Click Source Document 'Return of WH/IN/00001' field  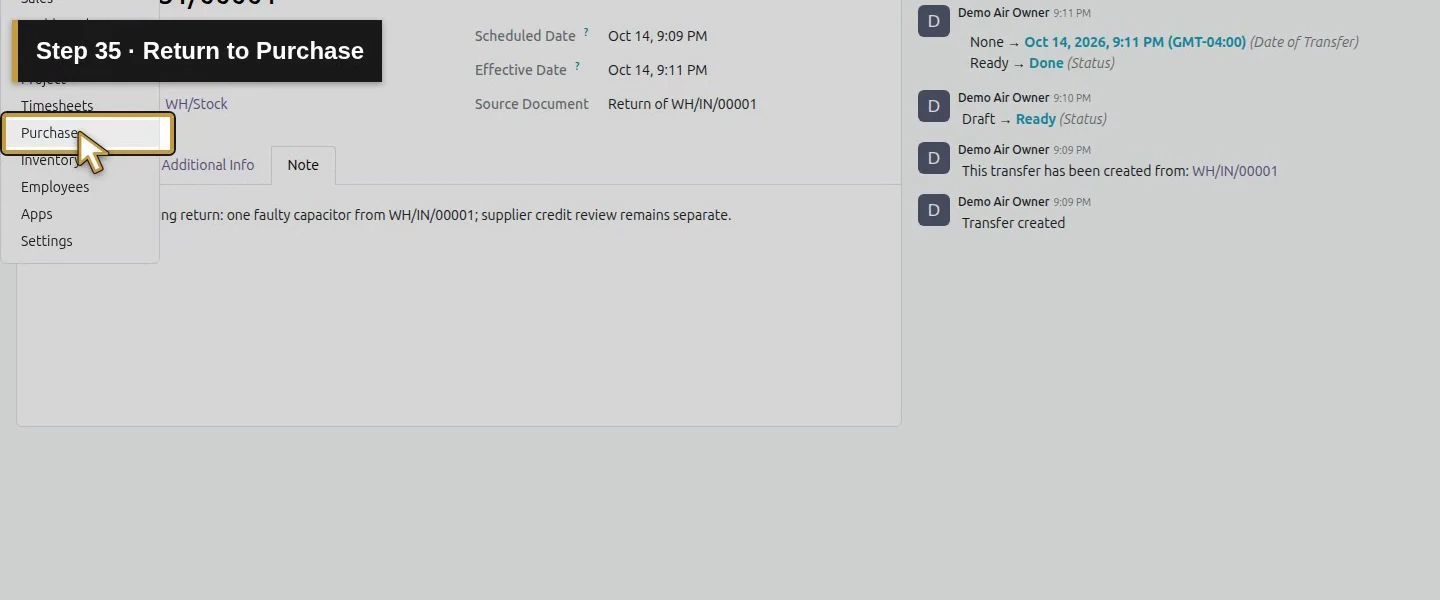click(682, 104)
